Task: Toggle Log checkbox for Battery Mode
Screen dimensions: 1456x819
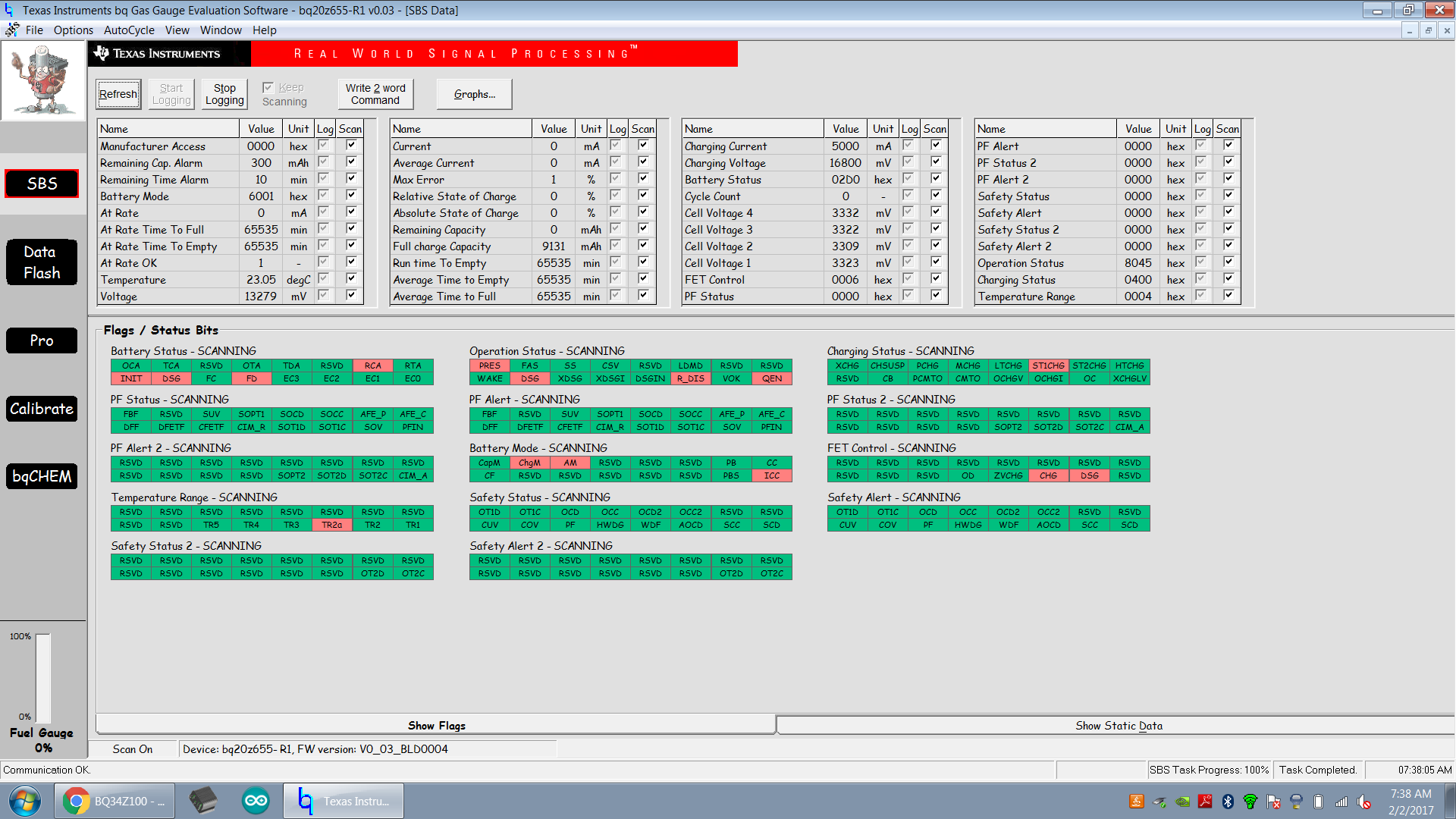Action: tap(324, 195)
